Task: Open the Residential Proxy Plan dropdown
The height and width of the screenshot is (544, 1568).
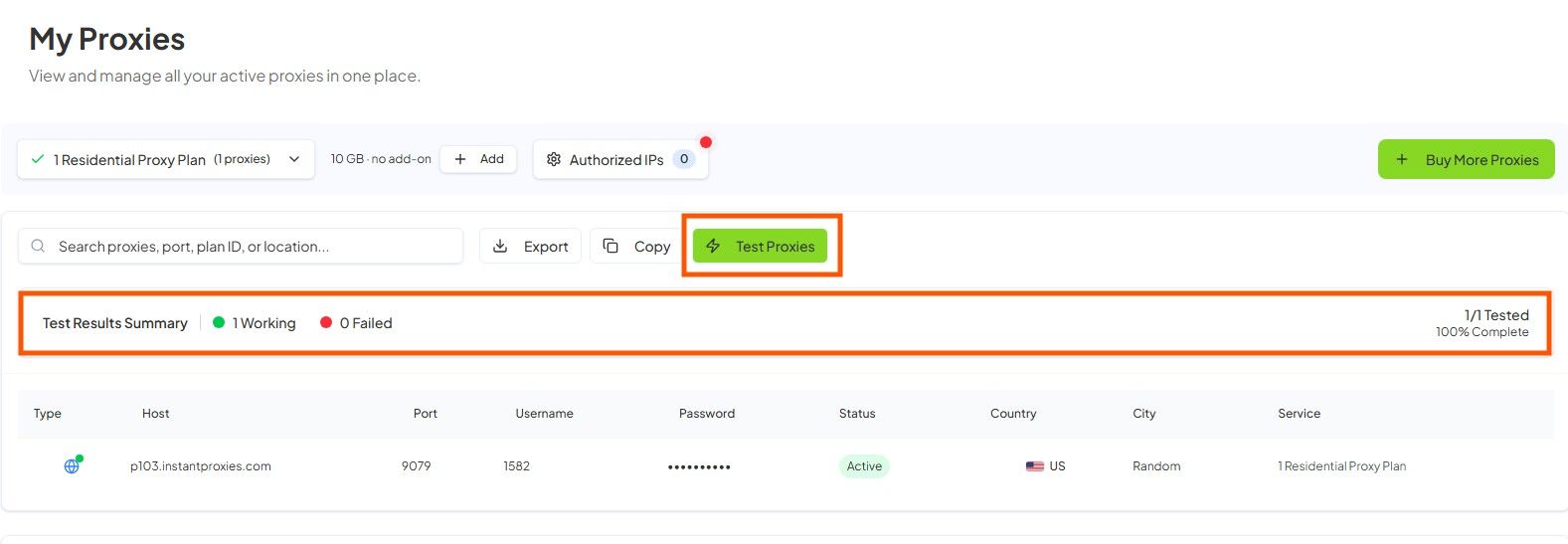Action: 166,159
